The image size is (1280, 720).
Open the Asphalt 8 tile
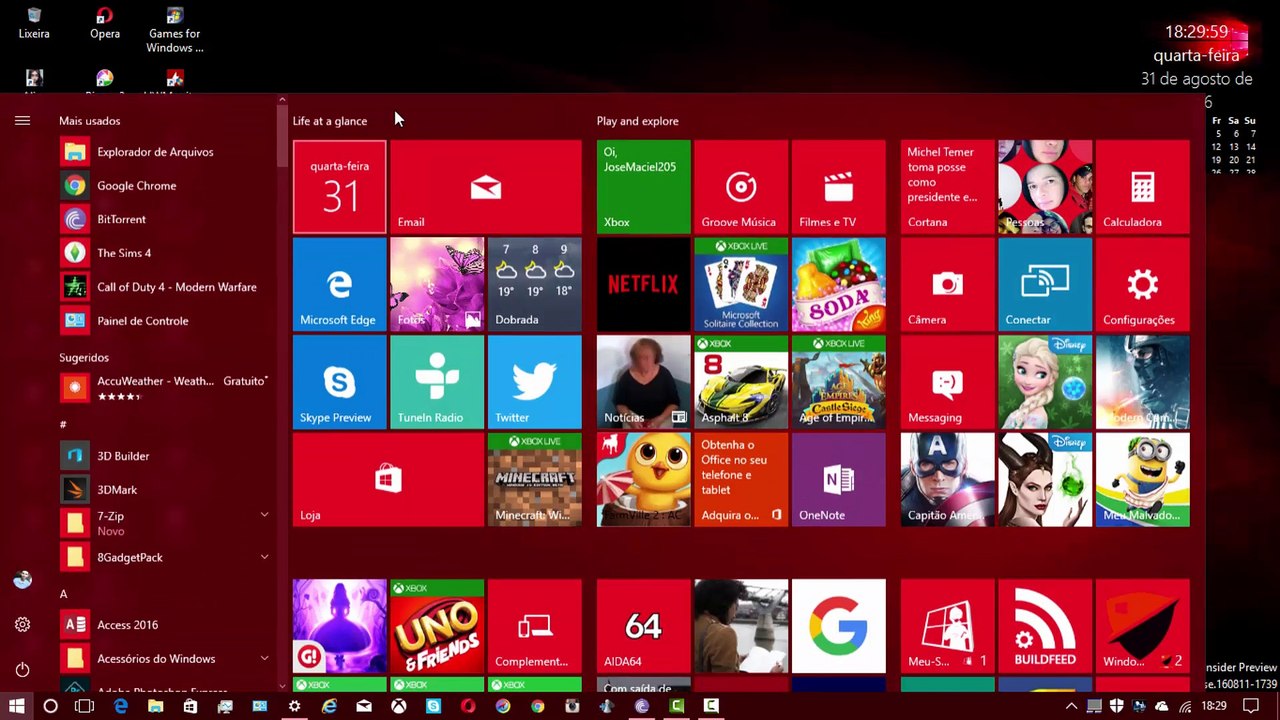pyautogui.click(x=741, y=382)
